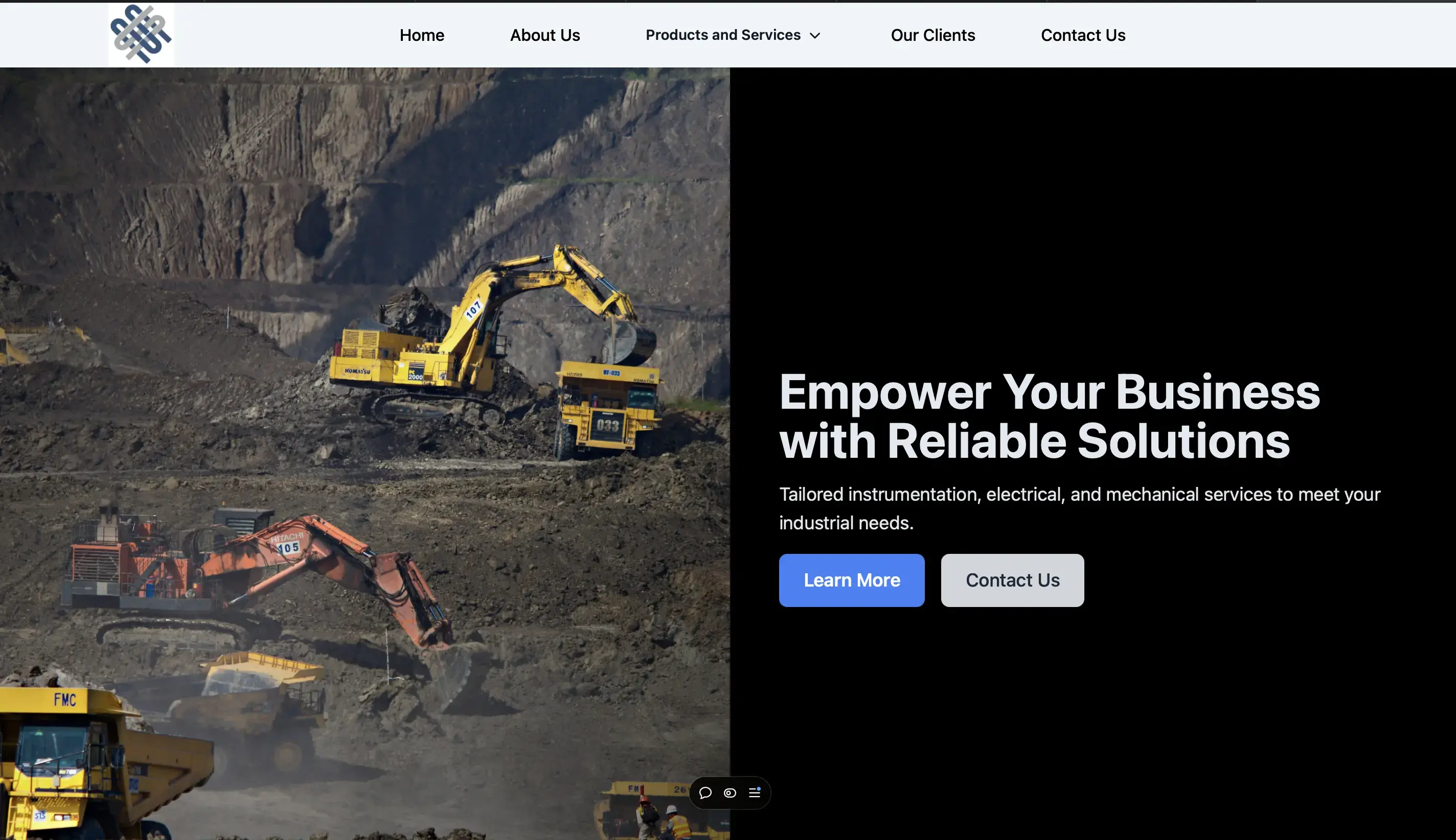Open the Our Clients page
Screen dimensions: 1456x840
tap(932, 35)
